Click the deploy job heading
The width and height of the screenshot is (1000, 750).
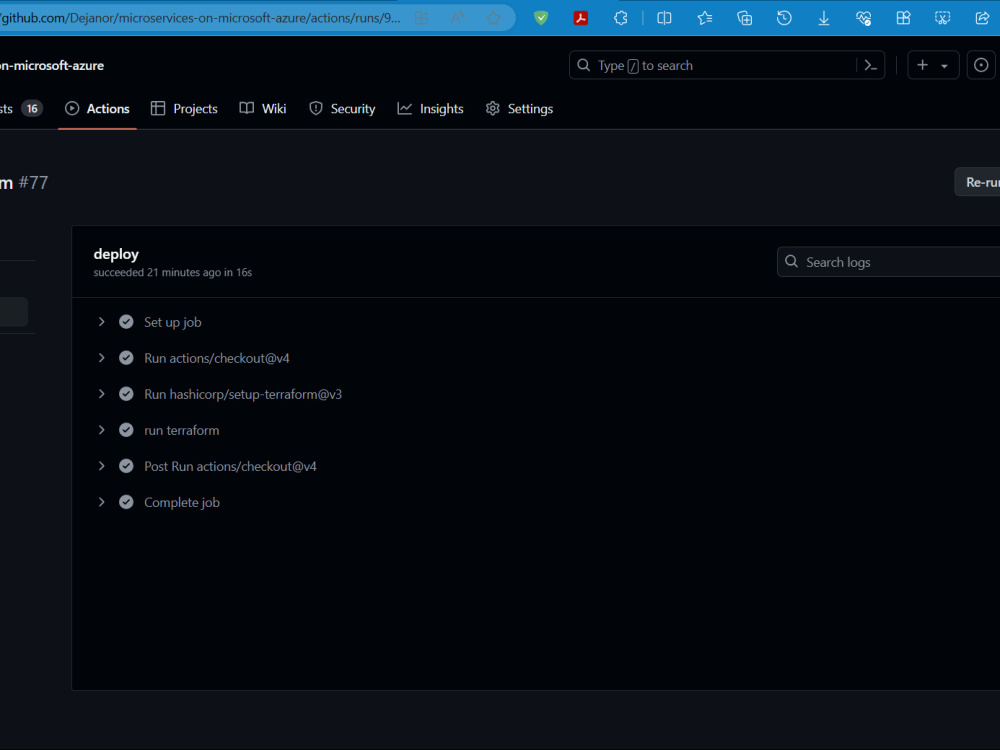[116, 254]
